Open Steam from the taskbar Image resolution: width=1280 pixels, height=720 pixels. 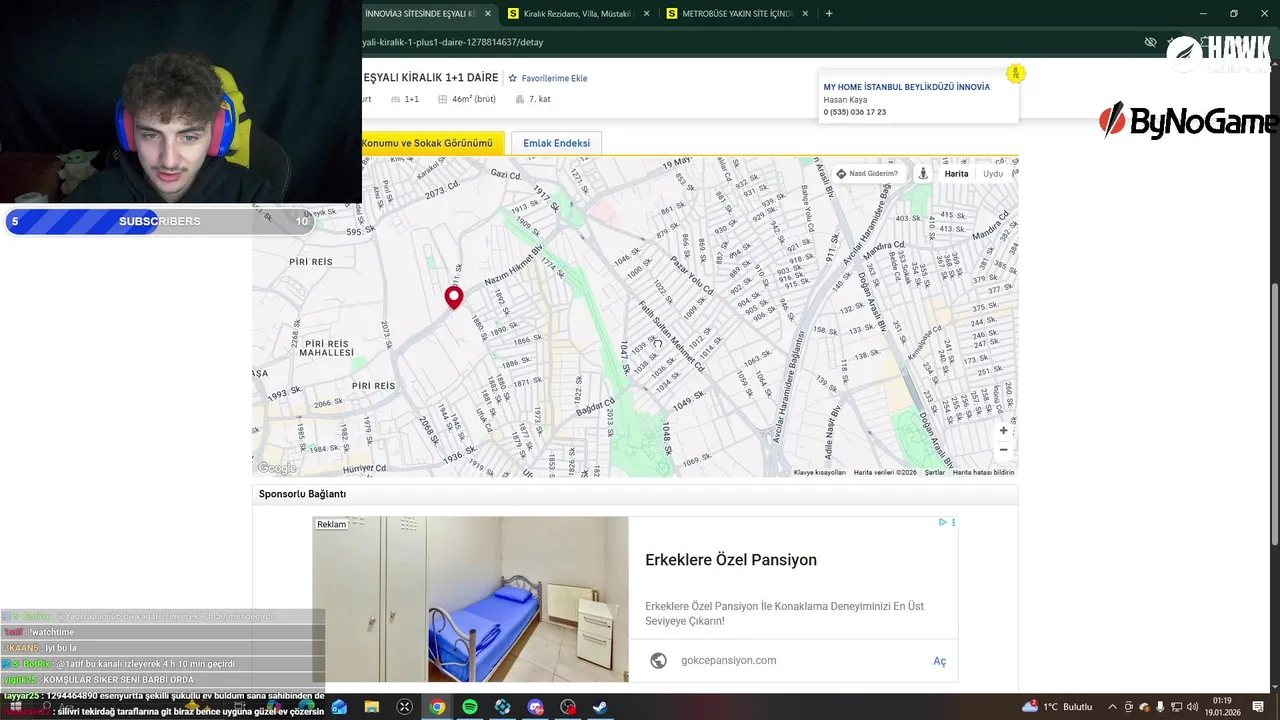point(600,707)
